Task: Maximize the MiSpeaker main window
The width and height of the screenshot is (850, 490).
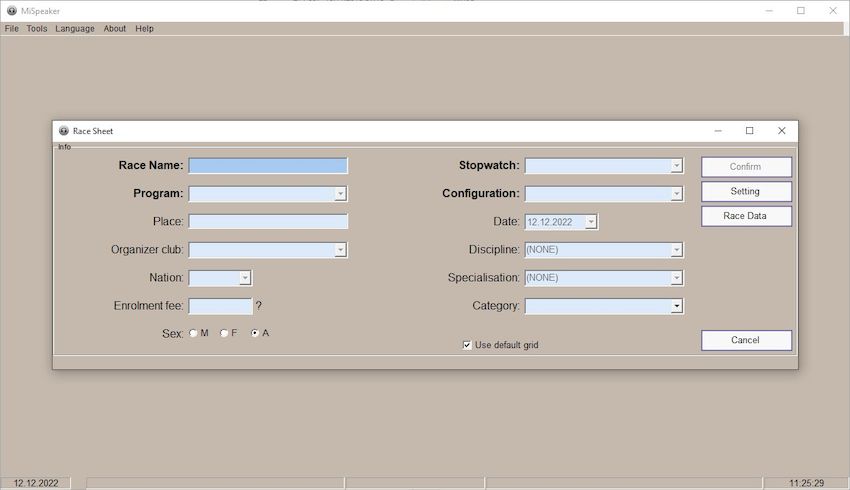Action: (801, 11)
